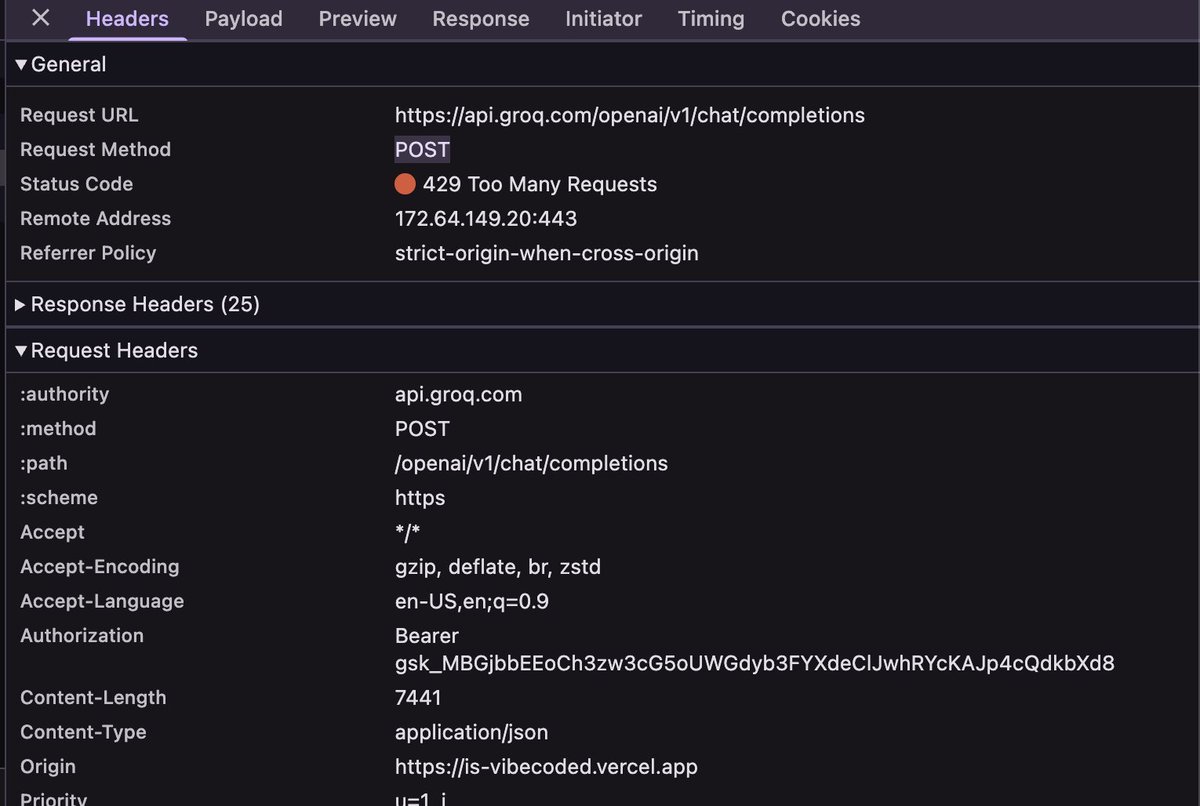
Task: Expand the Response Headers (25) section
Action: [x=137, y=304]
